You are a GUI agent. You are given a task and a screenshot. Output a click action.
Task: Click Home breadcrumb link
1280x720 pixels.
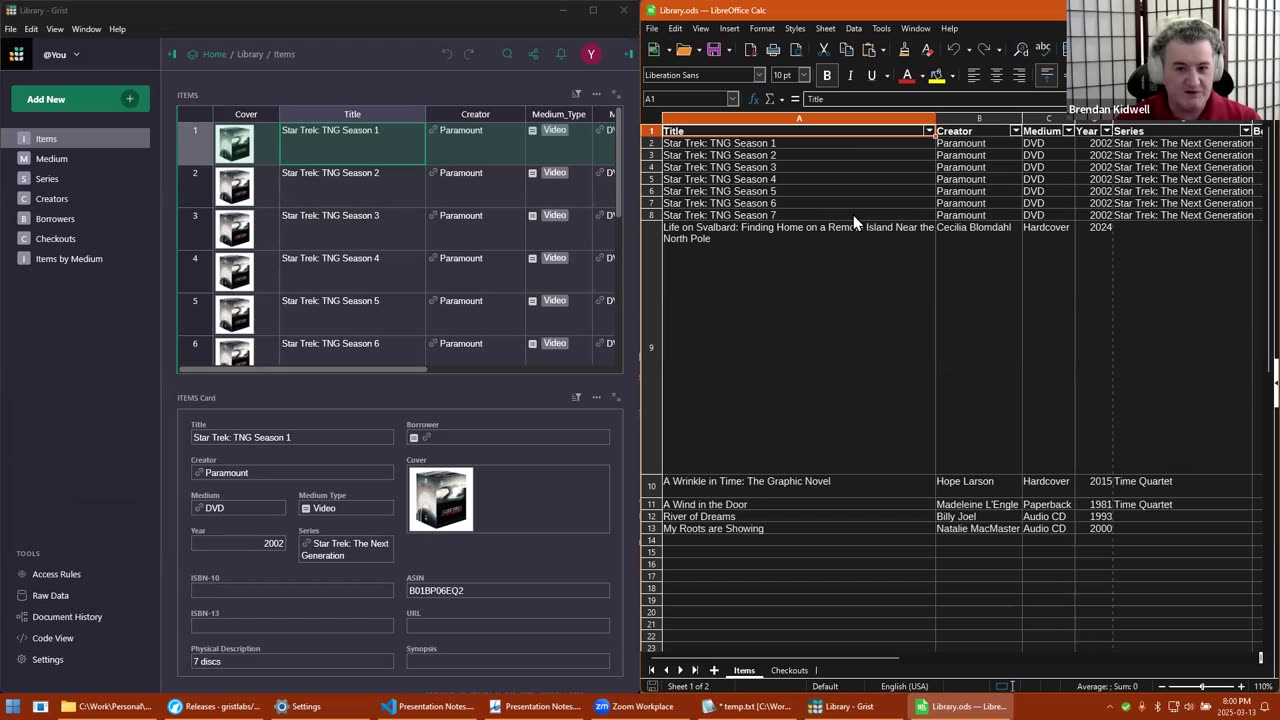coord(214,54)
